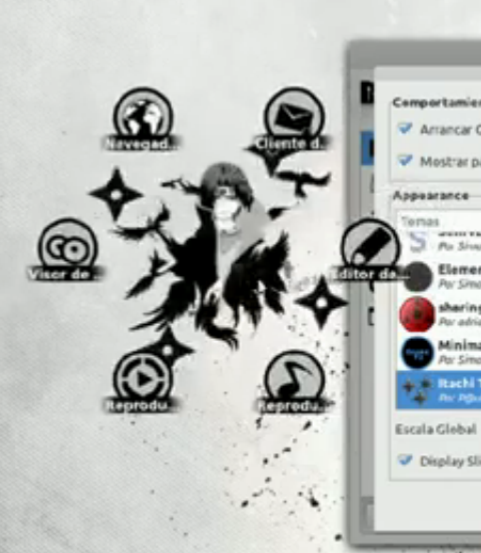The height and width of the screenshot is (553, 481).
Task: Select the Minima... theme row
Action: pos(439,352)
